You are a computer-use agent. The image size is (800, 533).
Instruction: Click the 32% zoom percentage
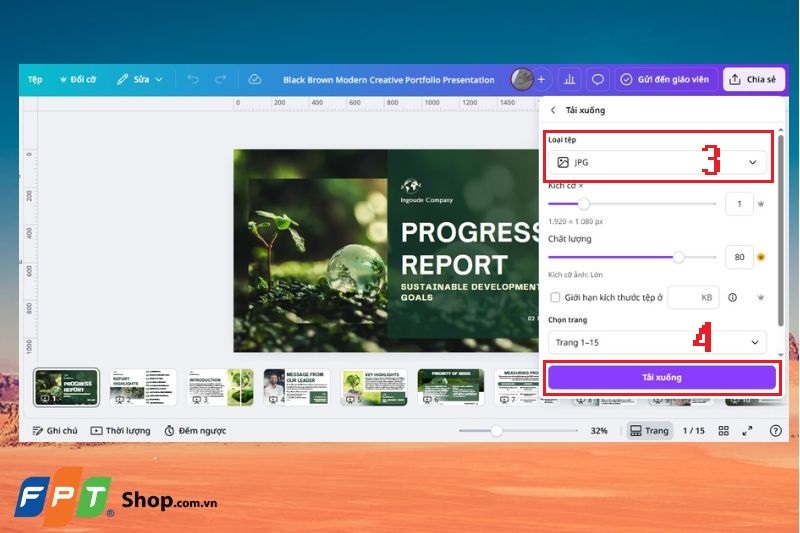click(599, 431)
